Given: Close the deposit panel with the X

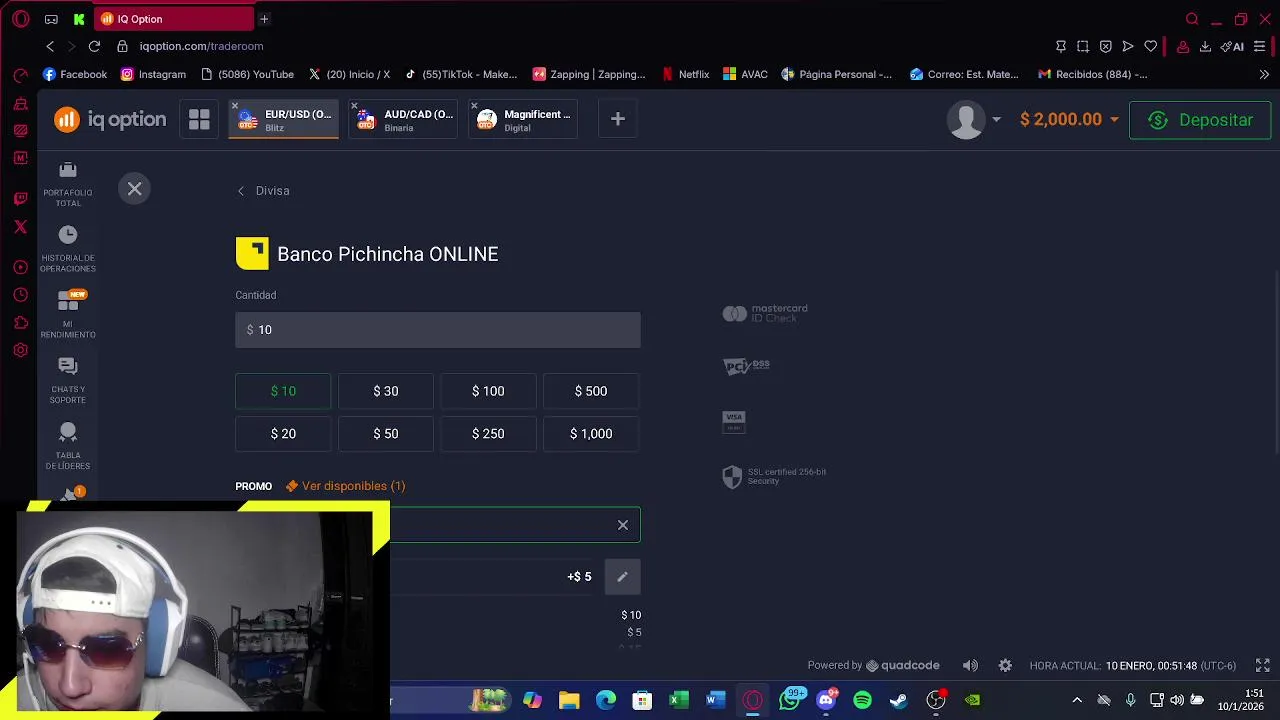Looking at the screenshot, I should (134, 189).
